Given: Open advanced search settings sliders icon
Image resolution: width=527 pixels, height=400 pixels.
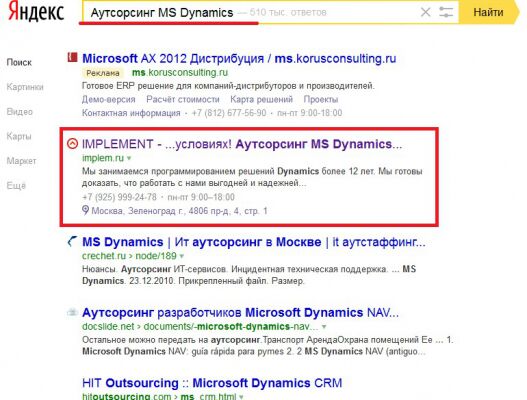Looking at the screenshot, I should pos(446,12).
